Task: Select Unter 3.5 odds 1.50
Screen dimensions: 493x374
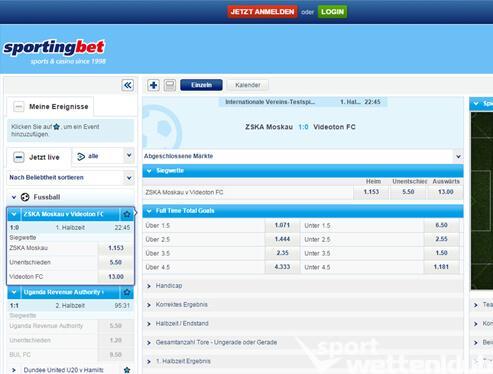Action: click(x=441, y=253)
